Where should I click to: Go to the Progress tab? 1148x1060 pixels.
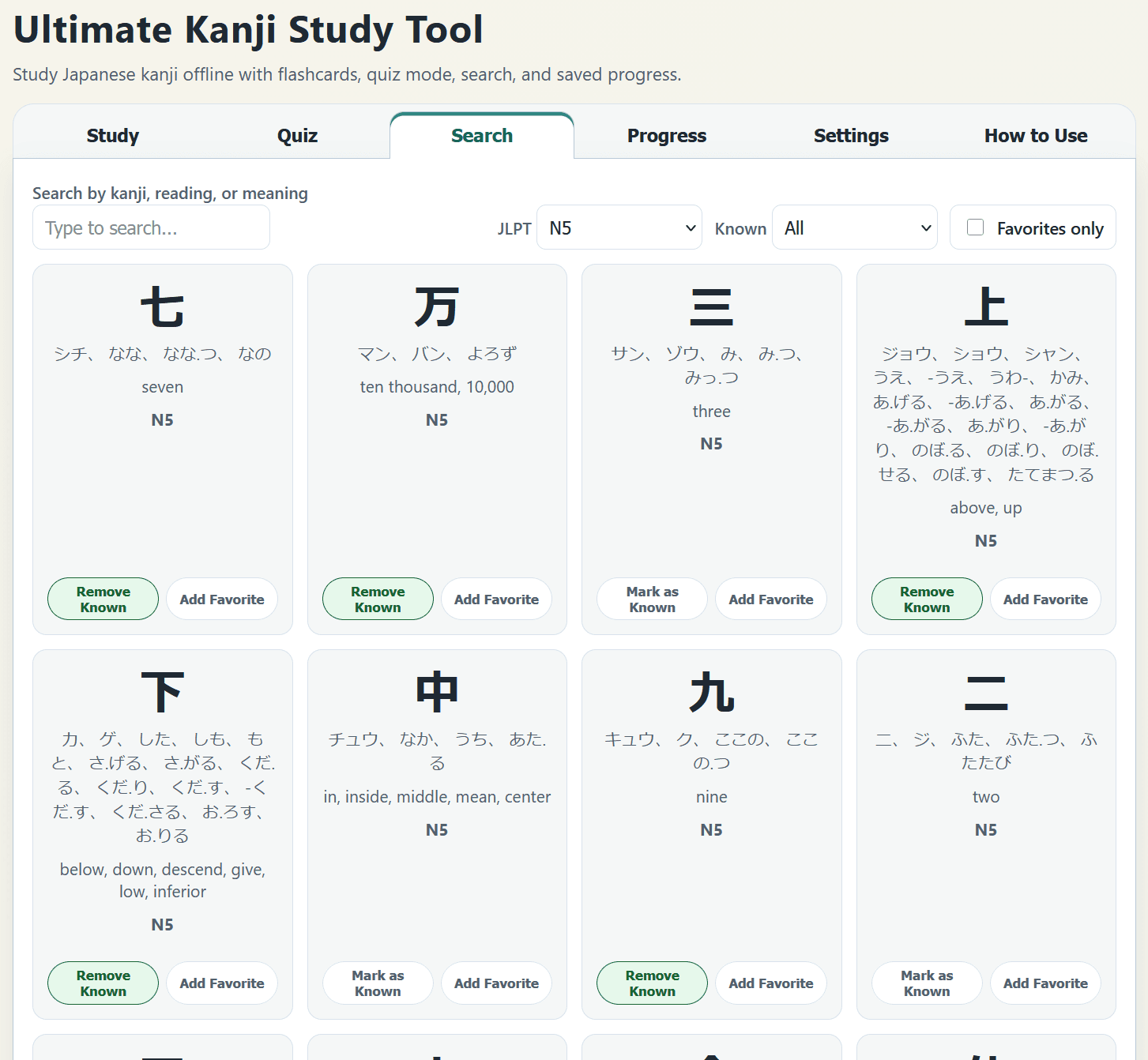(x=667, y=136)
